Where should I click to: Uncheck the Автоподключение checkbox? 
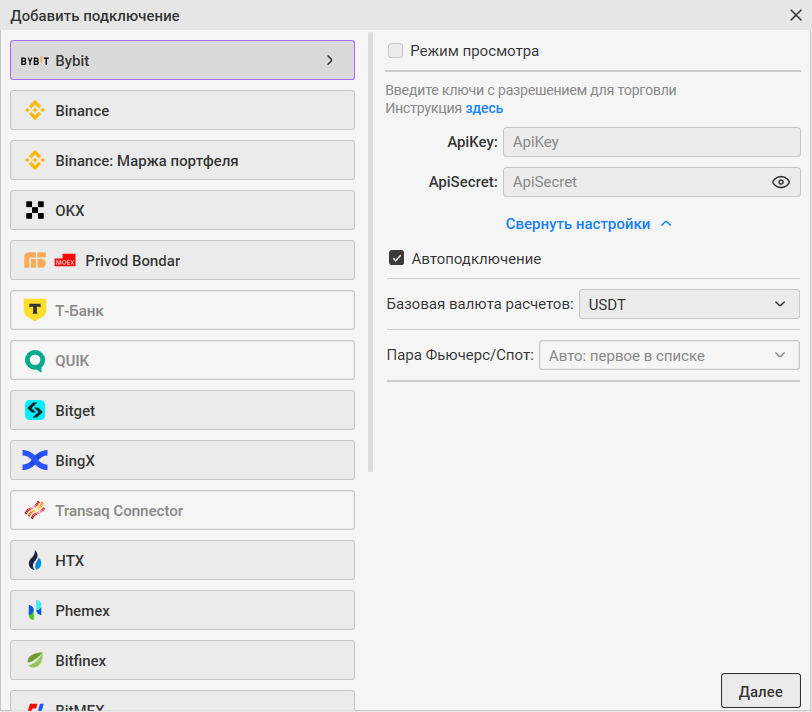(x=397, y=259)
